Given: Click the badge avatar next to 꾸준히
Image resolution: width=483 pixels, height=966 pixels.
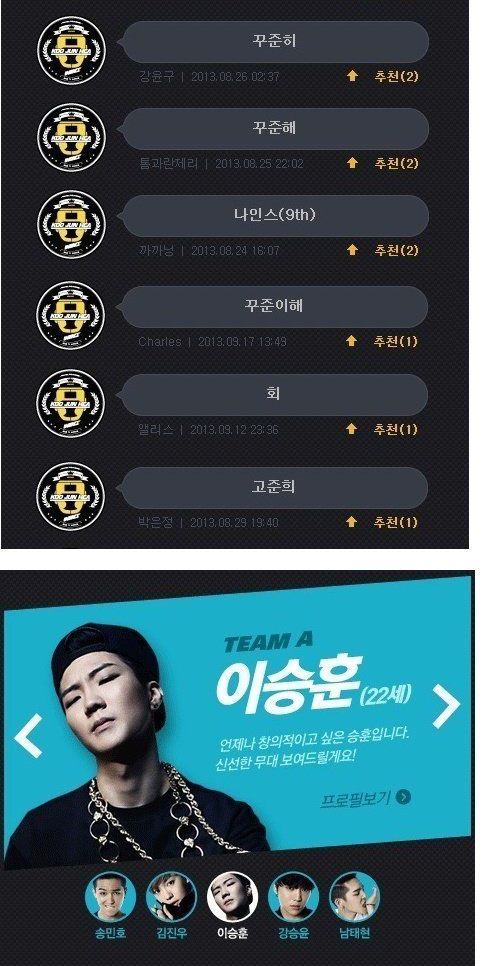Looking at the screenshot, I should (71, 51).
